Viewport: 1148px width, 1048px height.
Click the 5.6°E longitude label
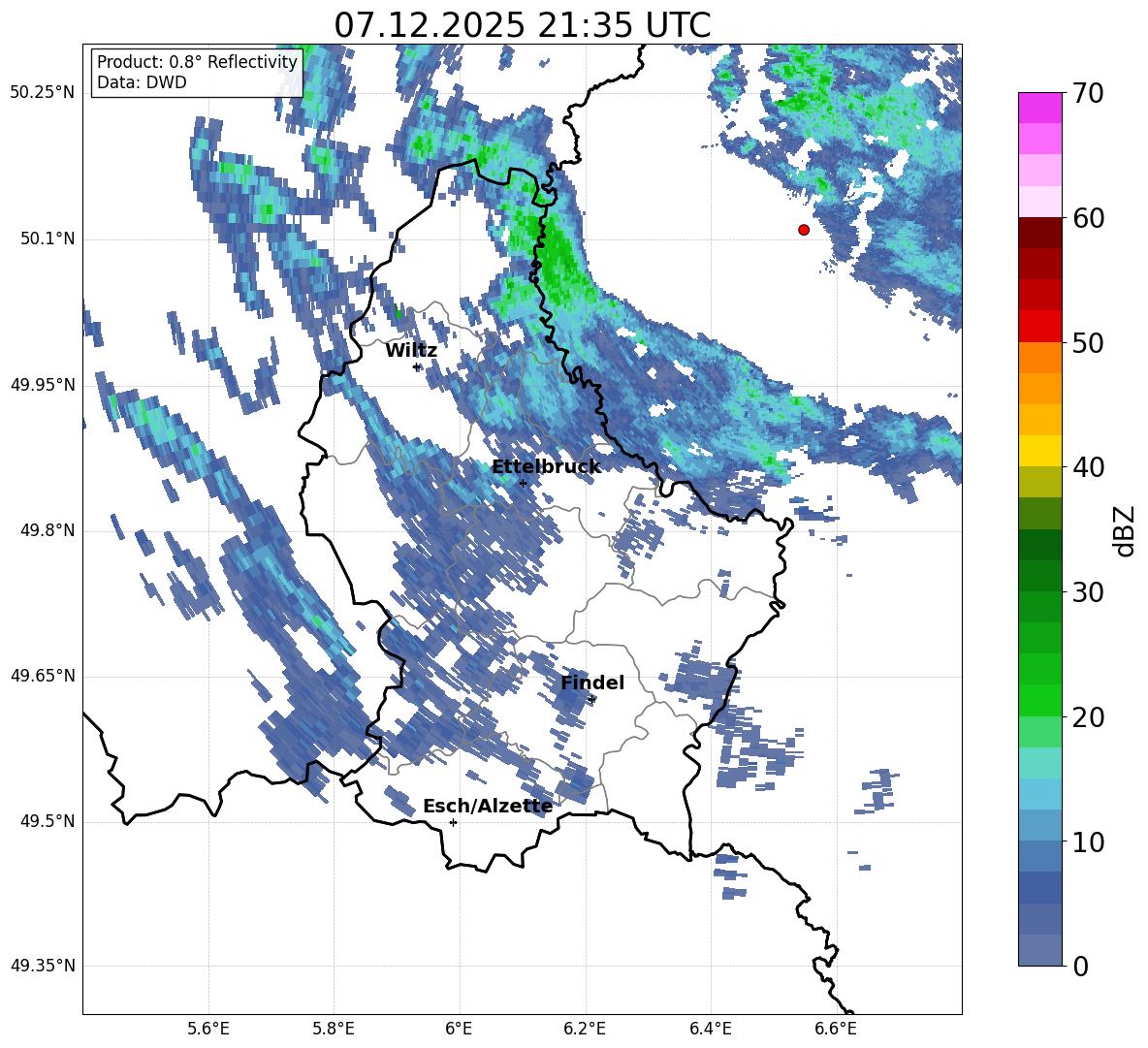coord(208,1029)
